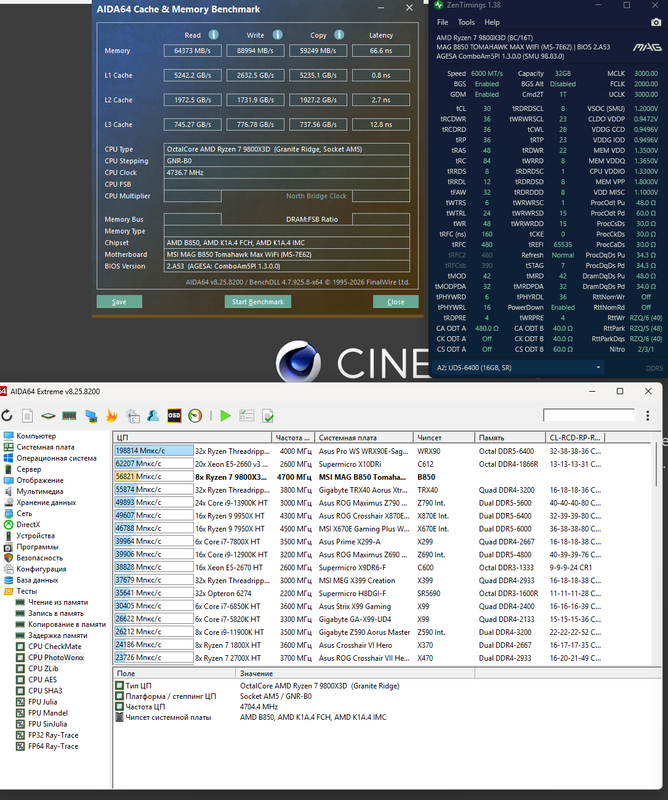Sort by the Системная плата column header
668x800 pixels.
point(364,437)
